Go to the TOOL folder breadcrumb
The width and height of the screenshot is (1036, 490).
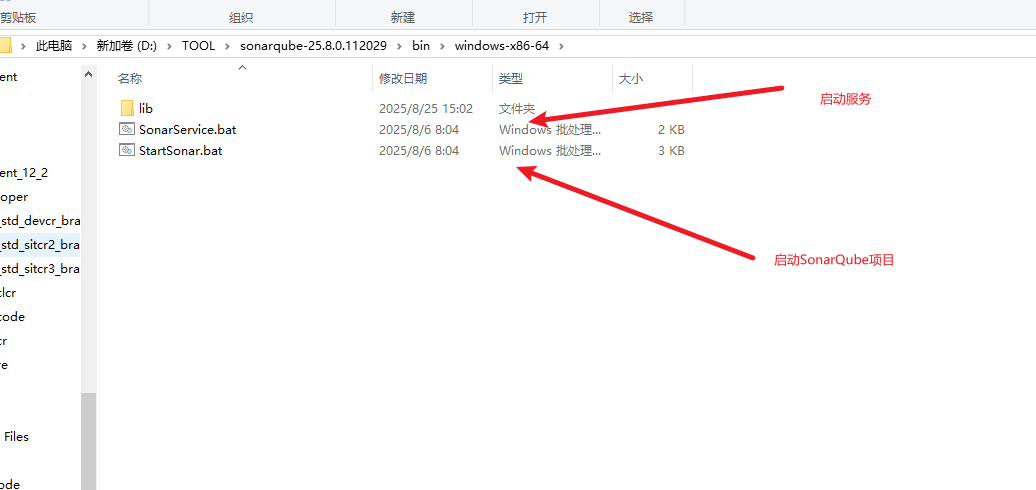coord(198,46)
